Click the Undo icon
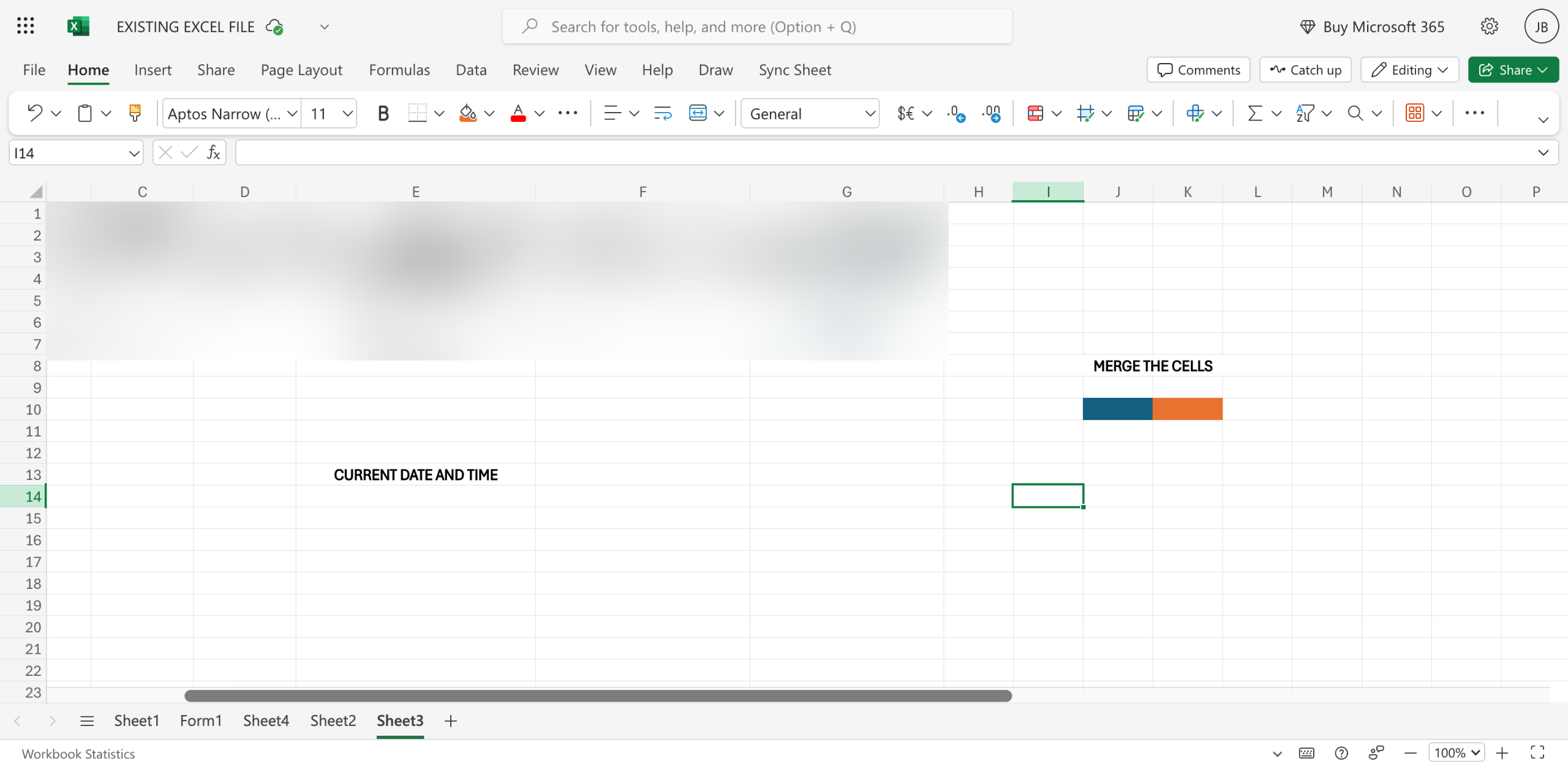The width and height of the screenshot is (1568, 764). (x=34, y=113)
